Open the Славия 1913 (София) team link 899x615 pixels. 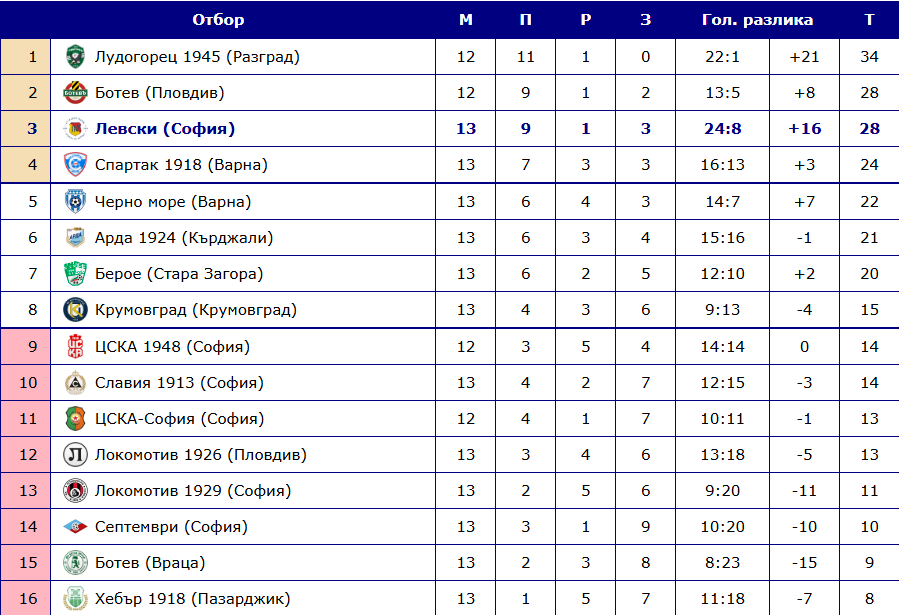click(179, 383)
